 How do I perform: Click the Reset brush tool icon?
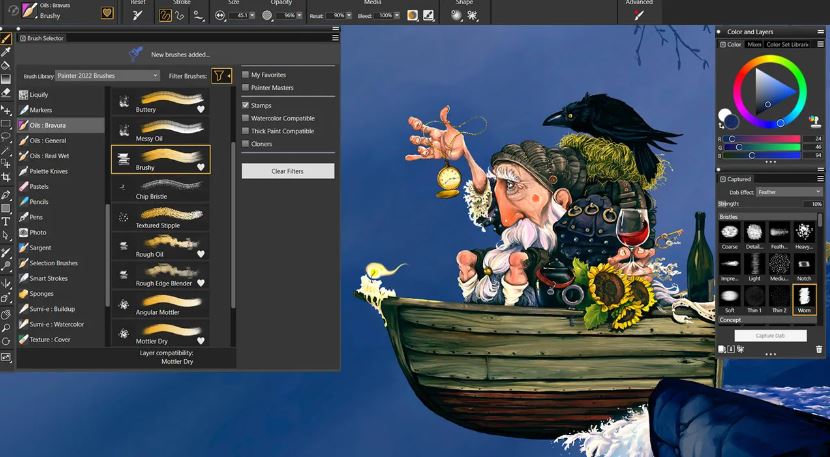(x=138, y=15)
